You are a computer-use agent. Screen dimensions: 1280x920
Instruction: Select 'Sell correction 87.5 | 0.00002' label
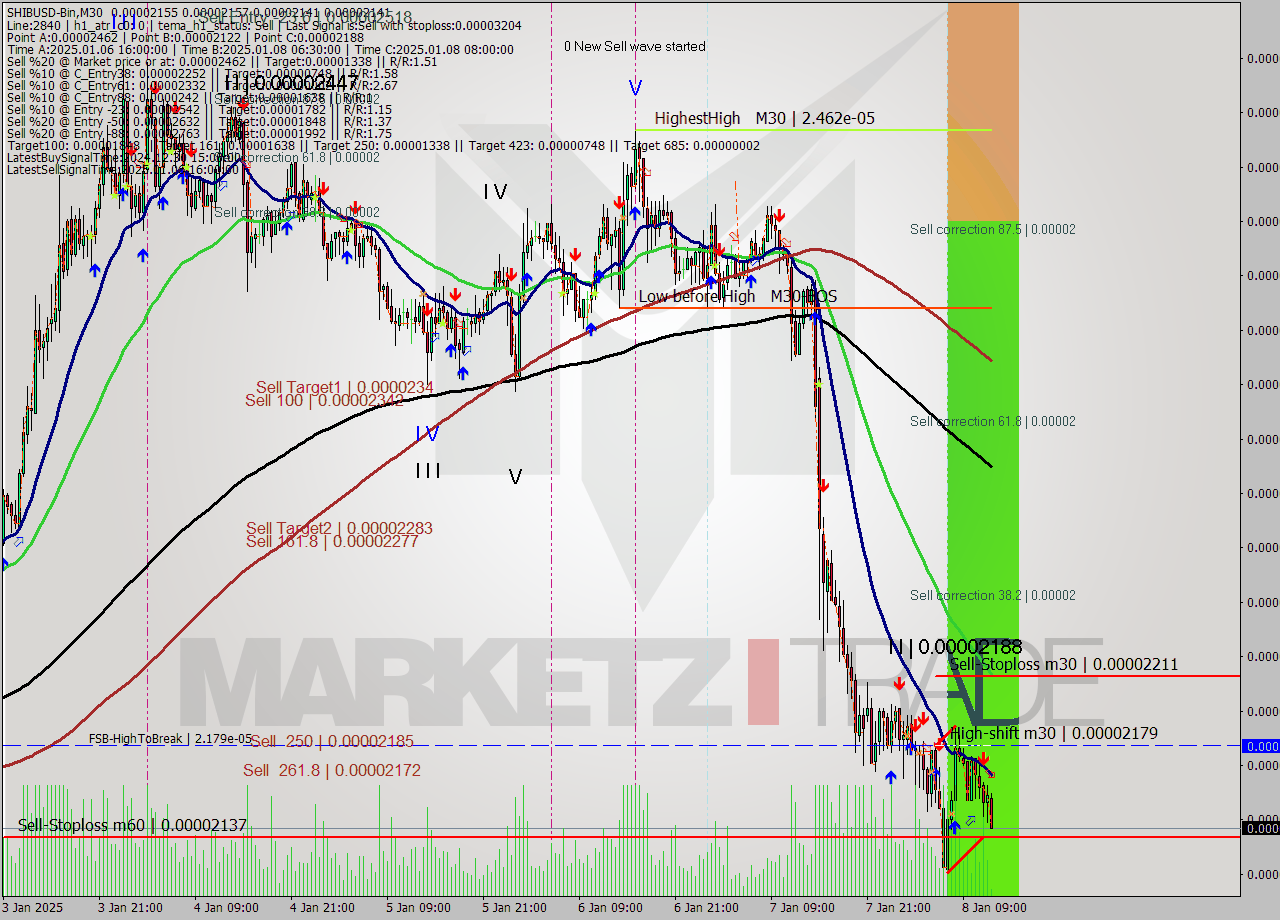993,229
